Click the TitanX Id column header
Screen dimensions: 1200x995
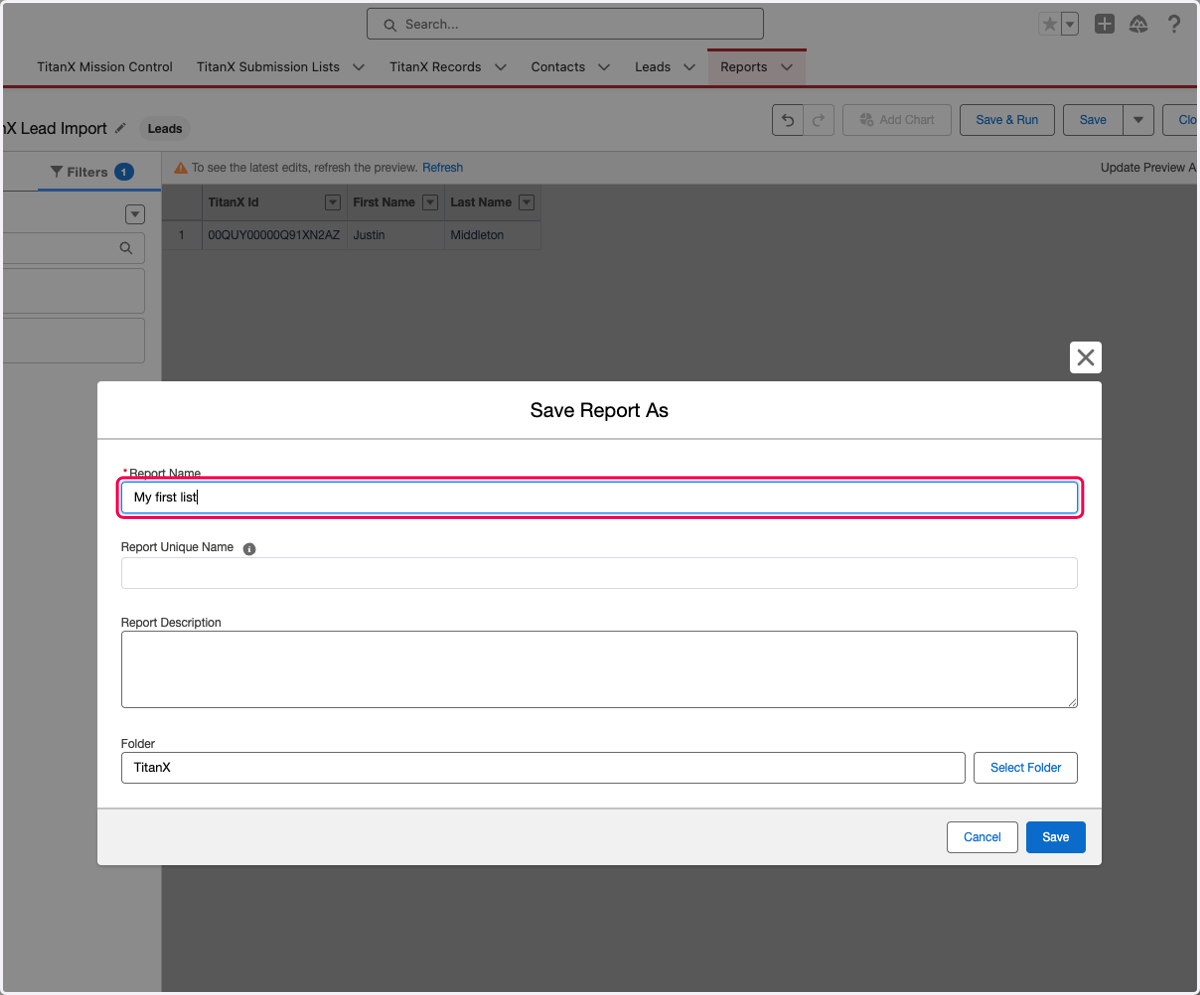(x=274, y=202)
